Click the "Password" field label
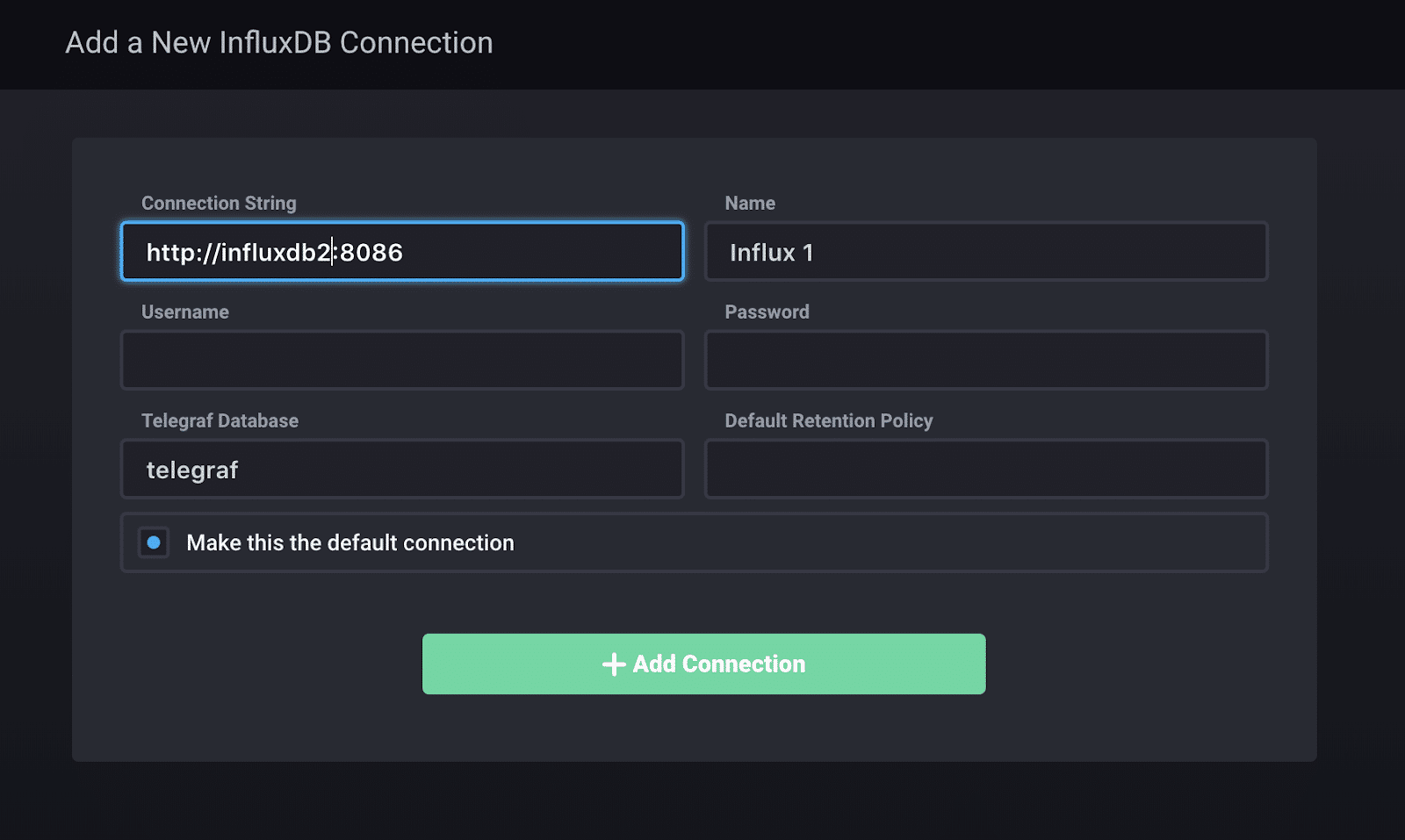1405x840 pixels. 767,312
